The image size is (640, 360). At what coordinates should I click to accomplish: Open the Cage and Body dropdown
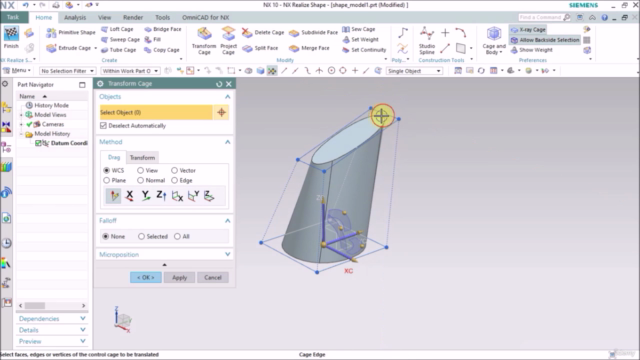(494, 41)
